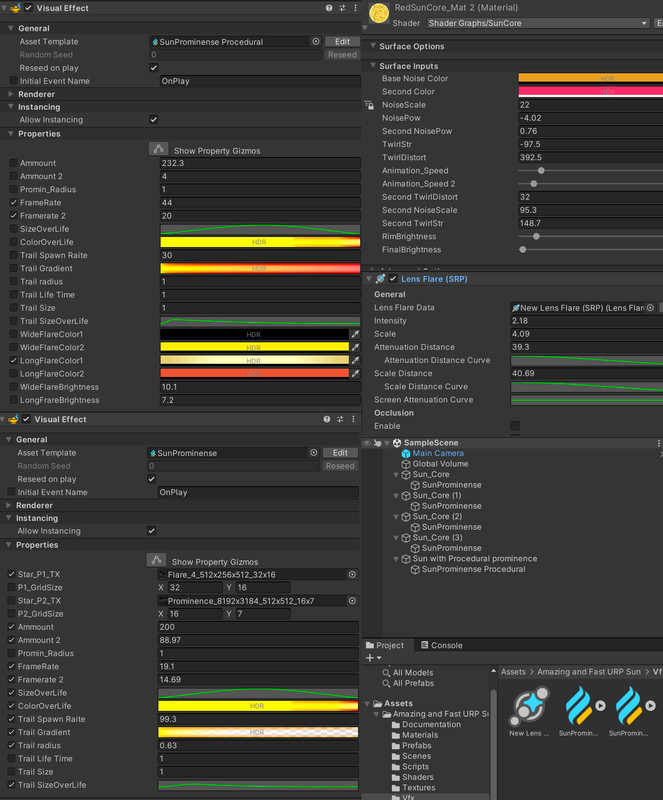Open object picker for SunProminense asset template
Image resolution: width=663 pixels, height=800 pixels.
click(313, 453)
